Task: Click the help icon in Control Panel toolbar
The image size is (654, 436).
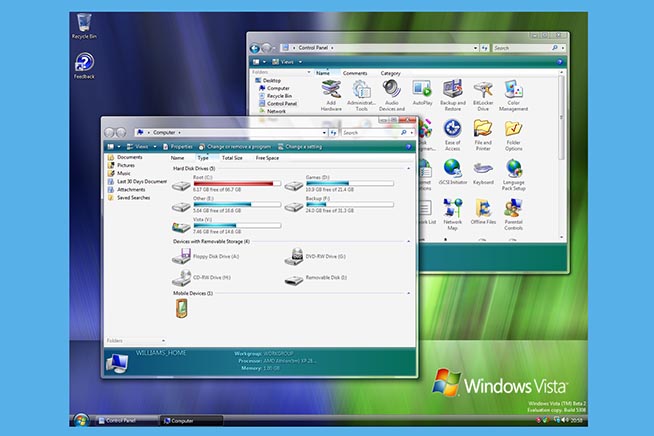Action: (559, 62)
